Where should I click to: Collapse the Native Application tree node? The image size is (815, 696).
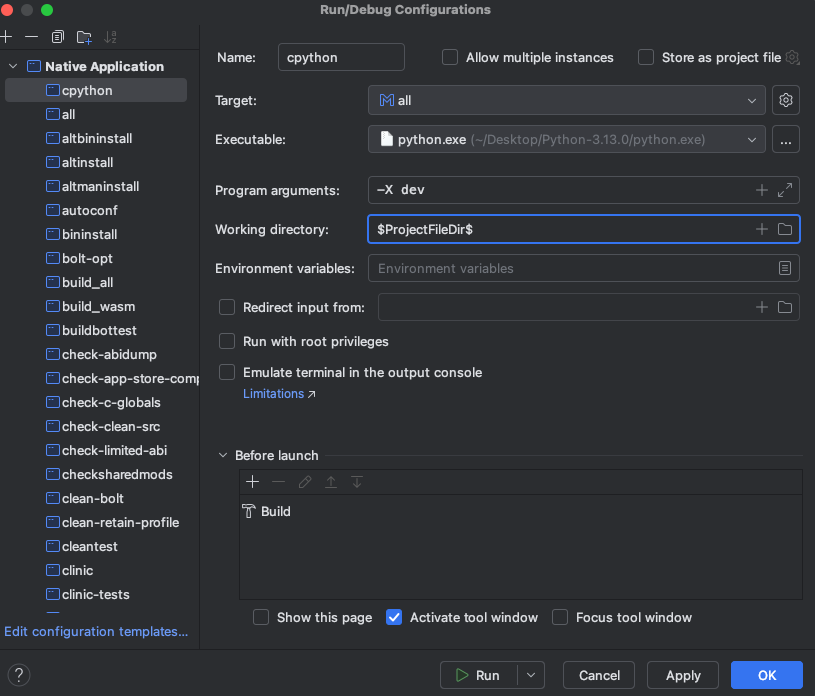(x=13, y=67)
